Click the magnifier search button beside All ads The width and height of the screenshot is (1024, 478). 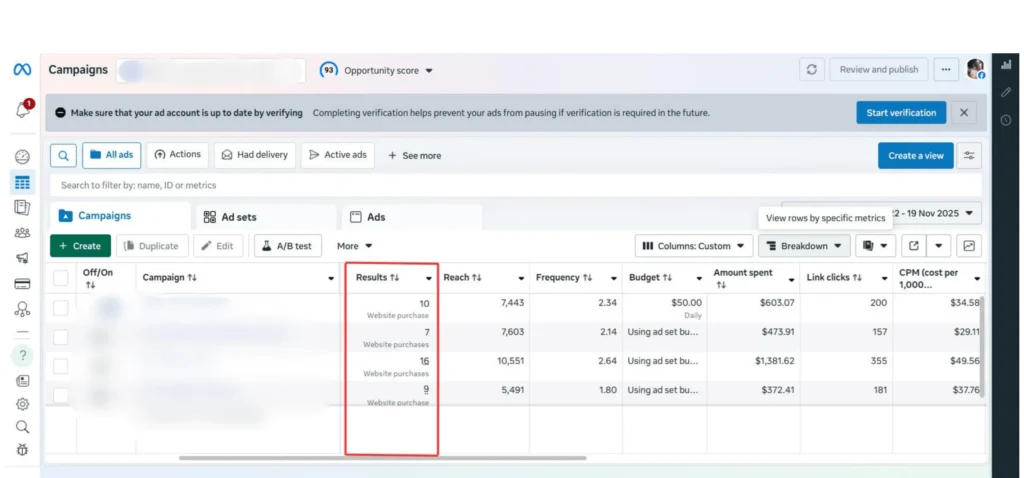[63, 155]
